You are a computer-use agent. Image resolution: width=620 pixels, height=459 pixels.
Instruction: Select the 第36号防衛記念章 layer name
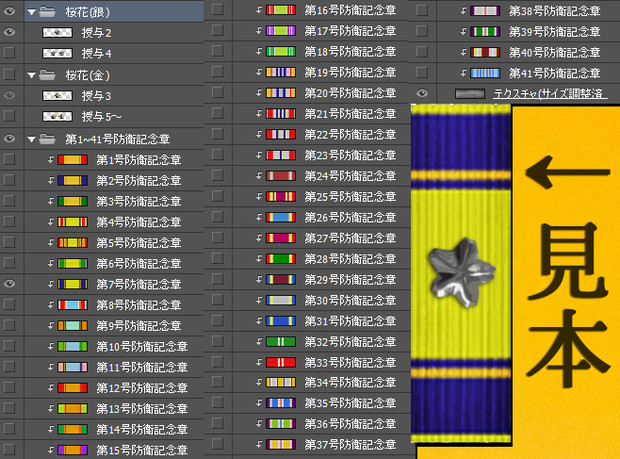[350, 424]
